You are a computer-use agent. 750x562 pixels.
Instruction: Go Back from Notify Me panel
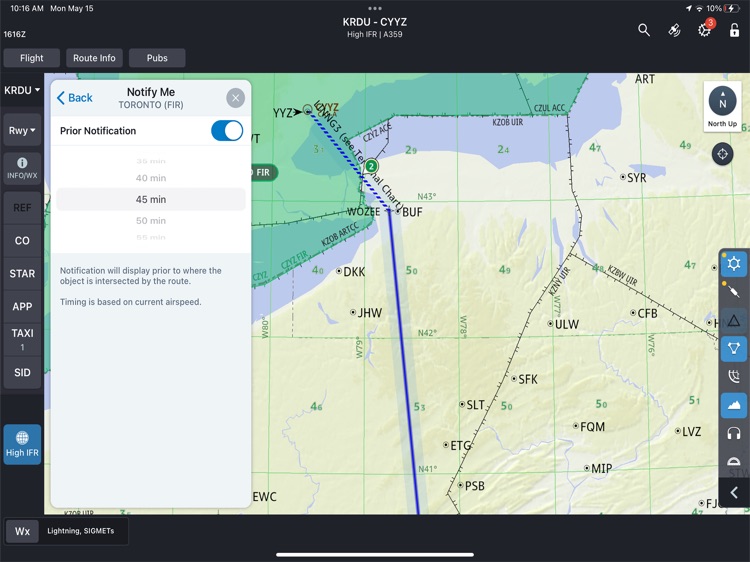(x=75, y=98)
